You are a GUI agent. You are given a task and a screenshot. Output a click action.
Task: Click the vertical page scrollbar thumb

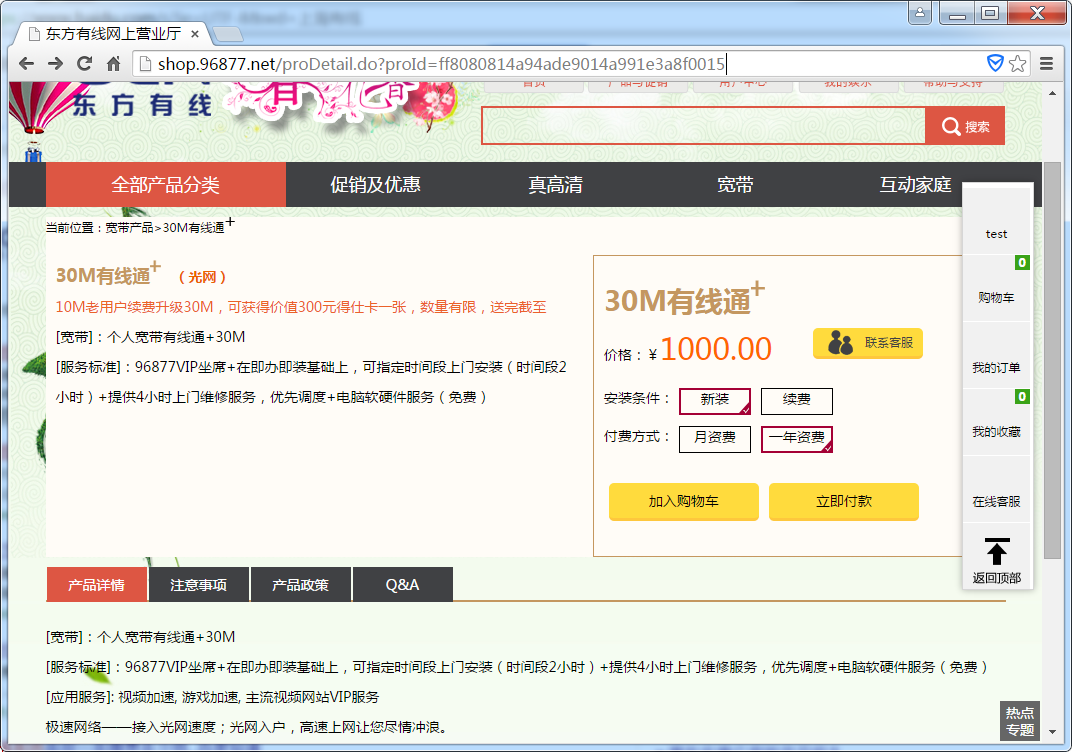coord(1053,361)
